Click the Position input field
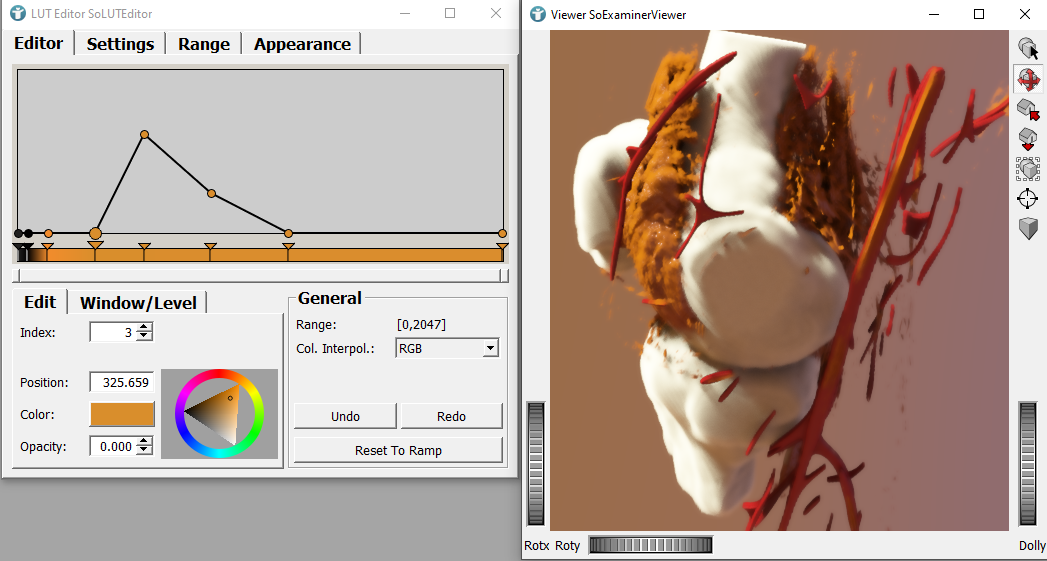This screenshot has height=561, width=1047. click(121, 382)
